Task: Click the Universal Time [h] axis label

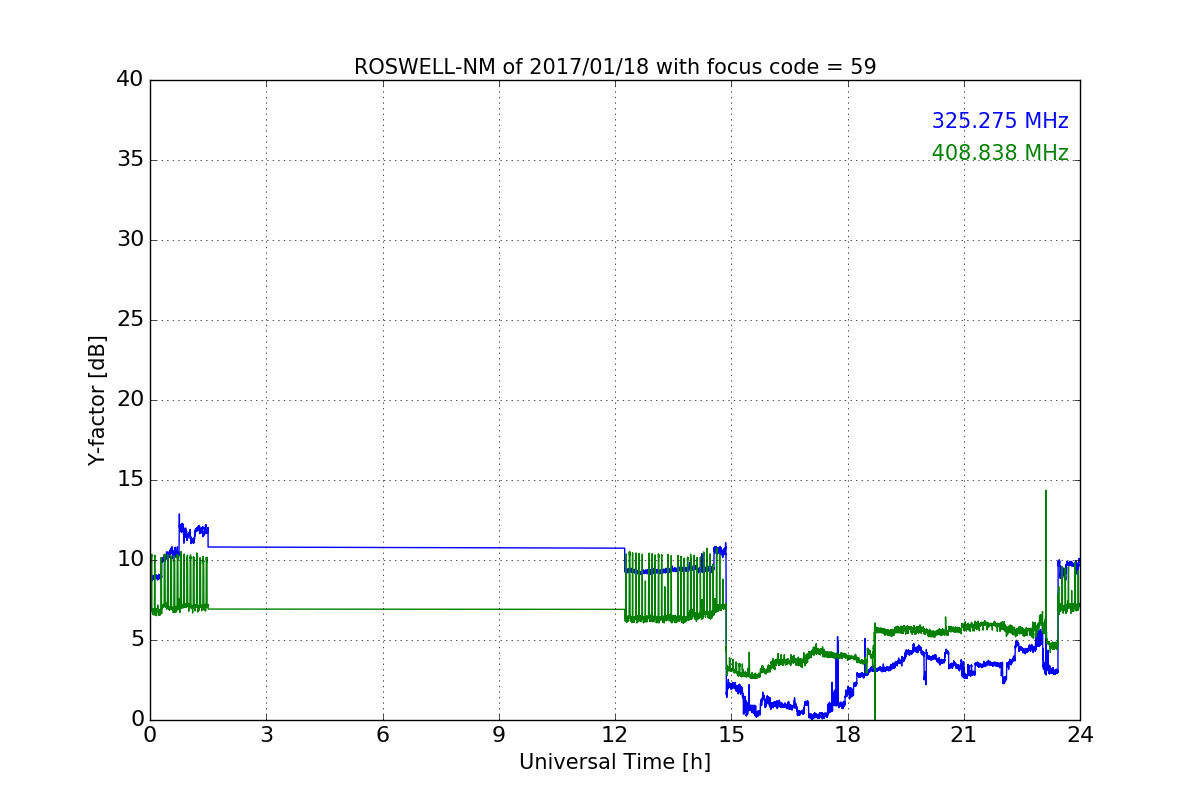Action: (615, 762)
